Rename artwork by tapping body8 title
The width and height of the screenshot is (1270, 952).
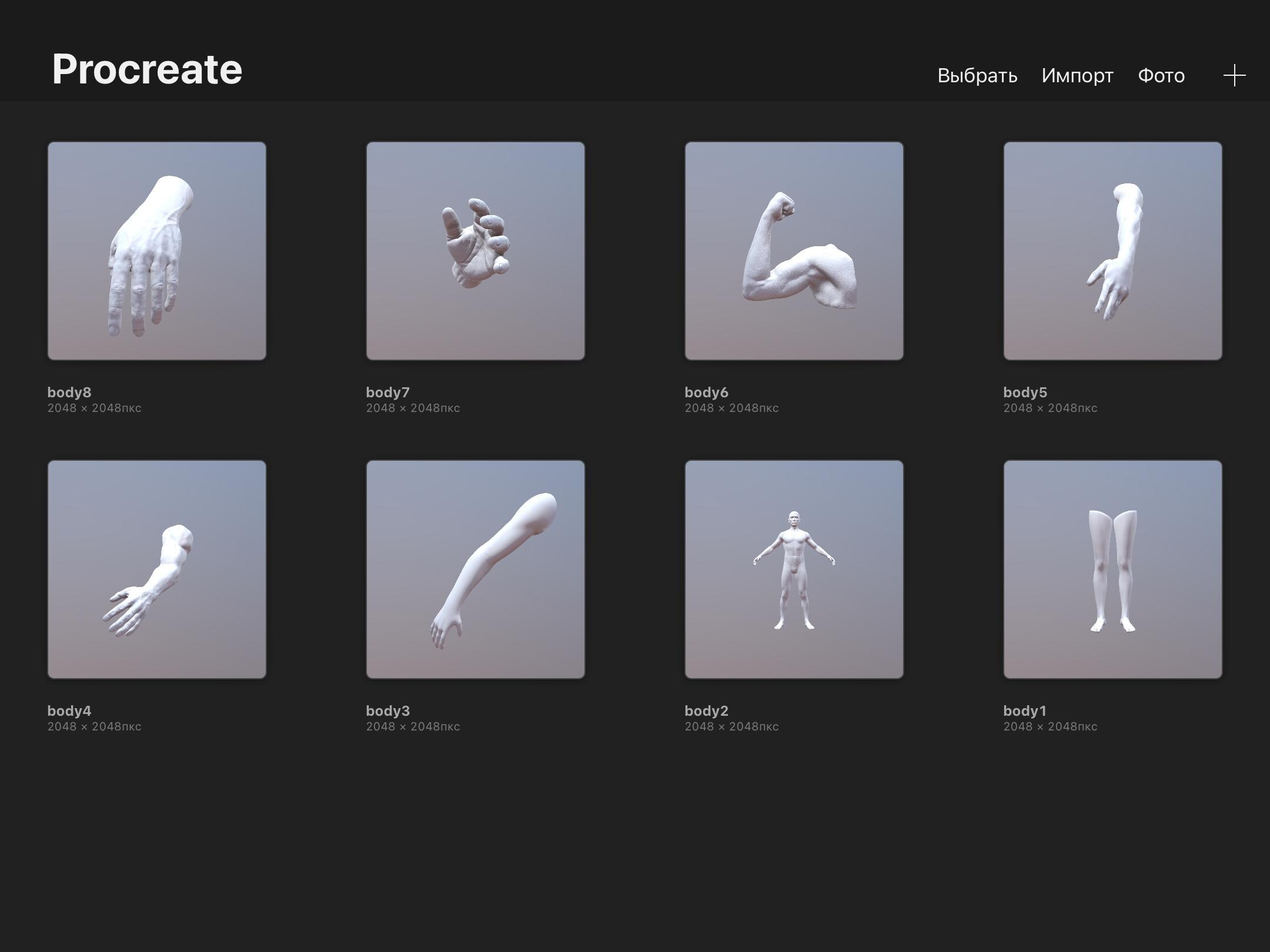(x=69, y=393)
